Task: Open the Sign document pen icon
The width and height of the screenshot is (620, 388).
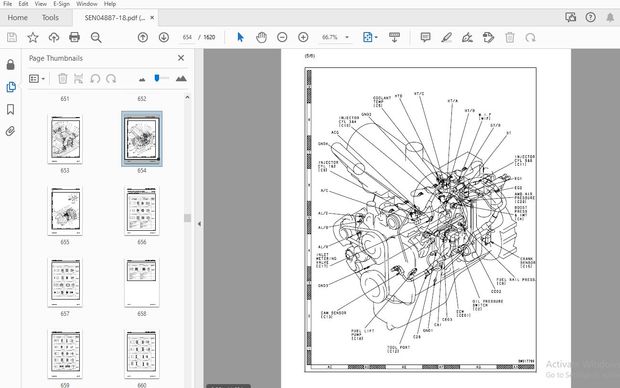Action: [467, 37]
